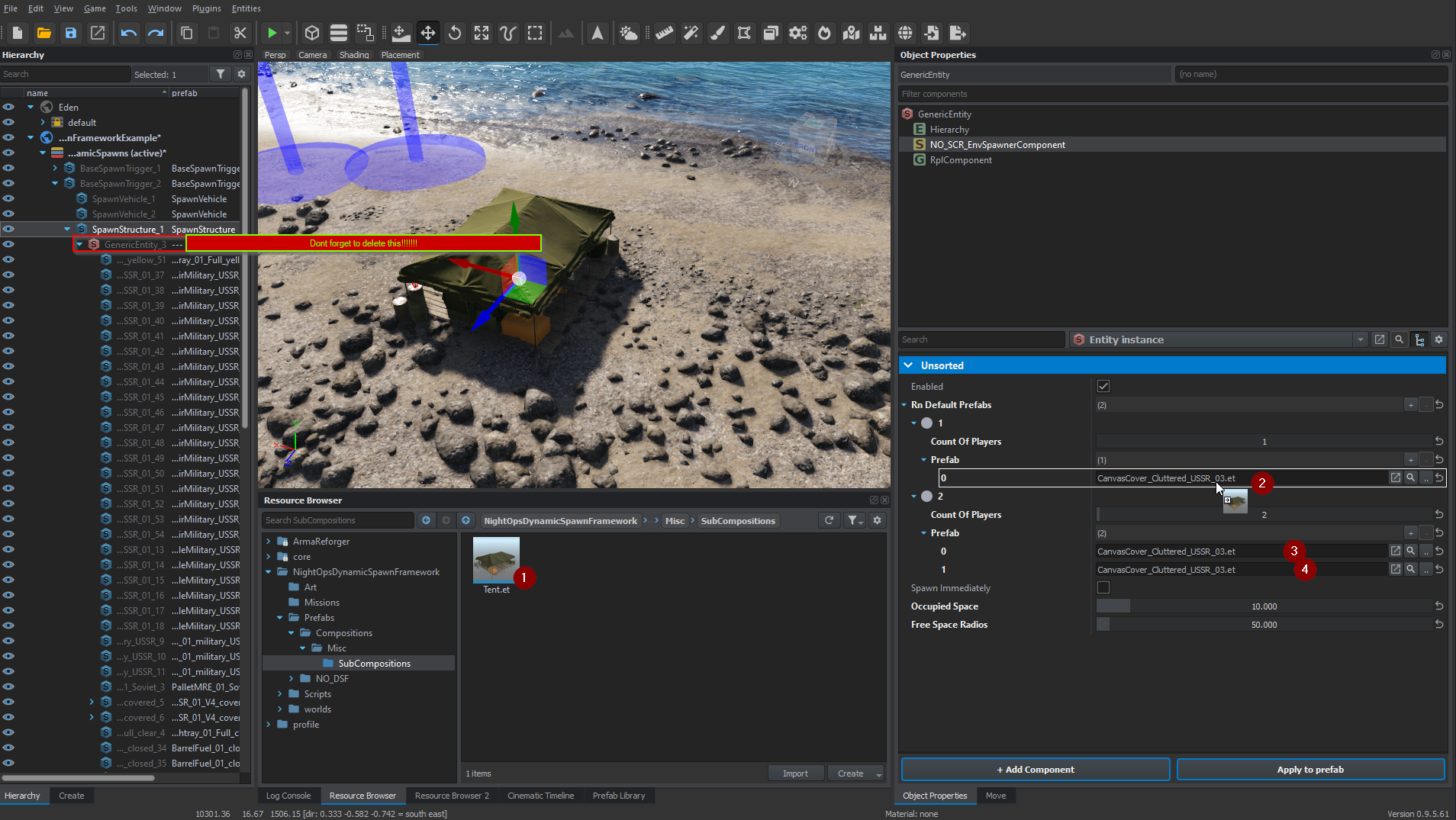Add an element to Rn Default Prefabs
The image size is (1456, 820).
pyautogui.click(x=1410, y=405)
